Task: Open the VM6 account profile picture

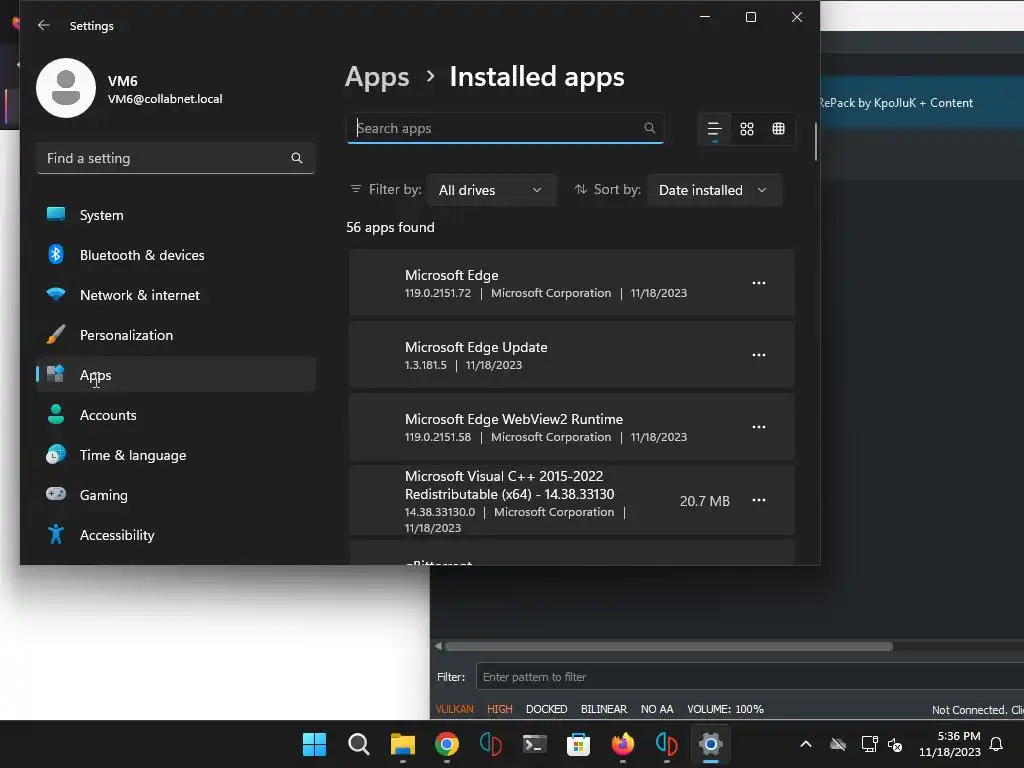Action: [66, 88]
